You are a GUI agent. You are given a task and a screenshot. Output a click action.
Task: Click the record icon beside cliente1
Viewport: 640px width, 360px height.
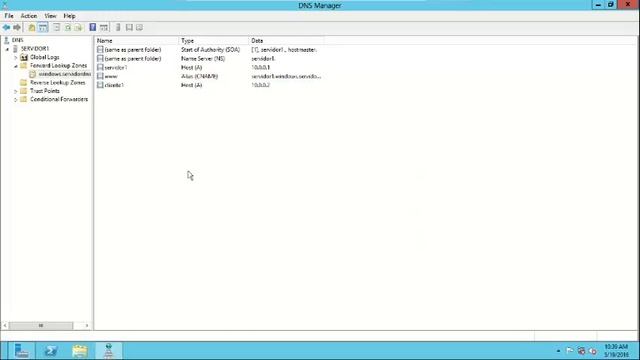[100, 85]
